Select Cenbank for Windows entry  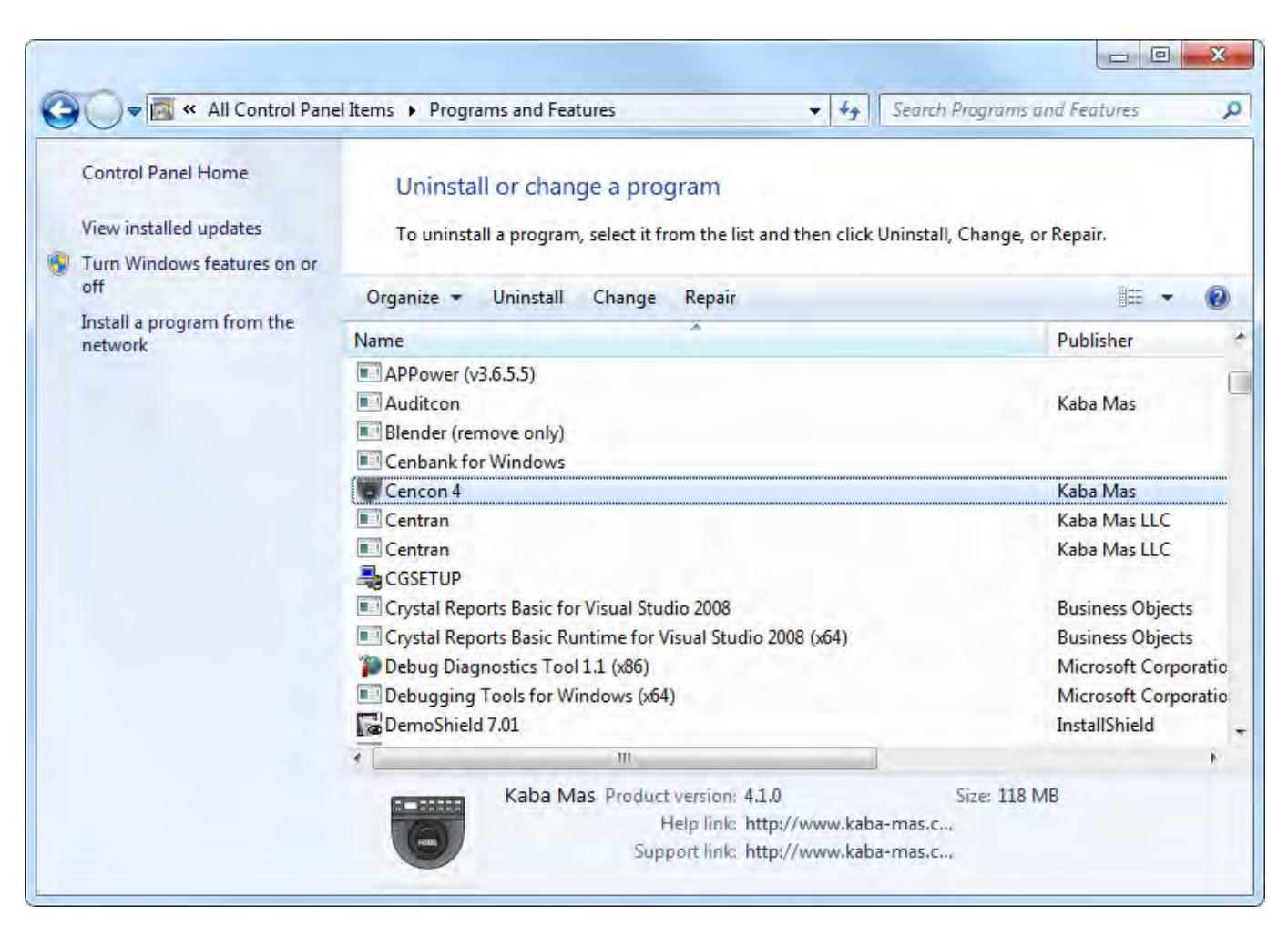point(475,462)
